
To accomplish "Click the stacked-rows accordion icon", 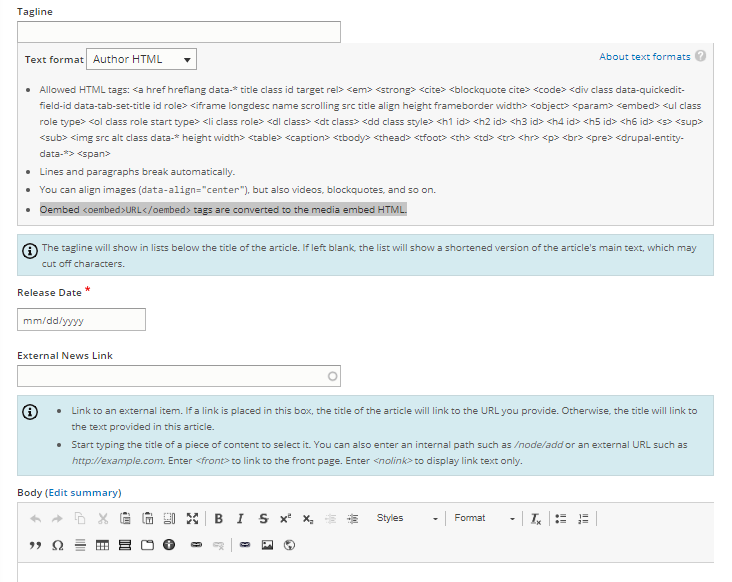I will point(125,545).
